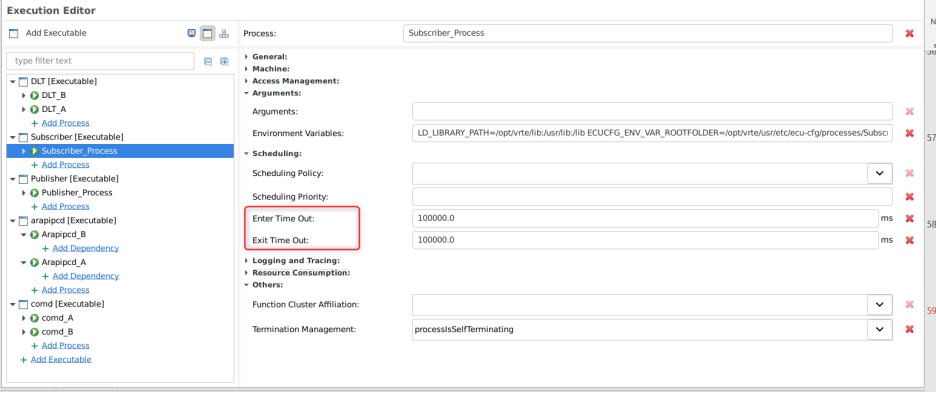
Task: Click the Exit Time Out value field
Action: point(645,240)
